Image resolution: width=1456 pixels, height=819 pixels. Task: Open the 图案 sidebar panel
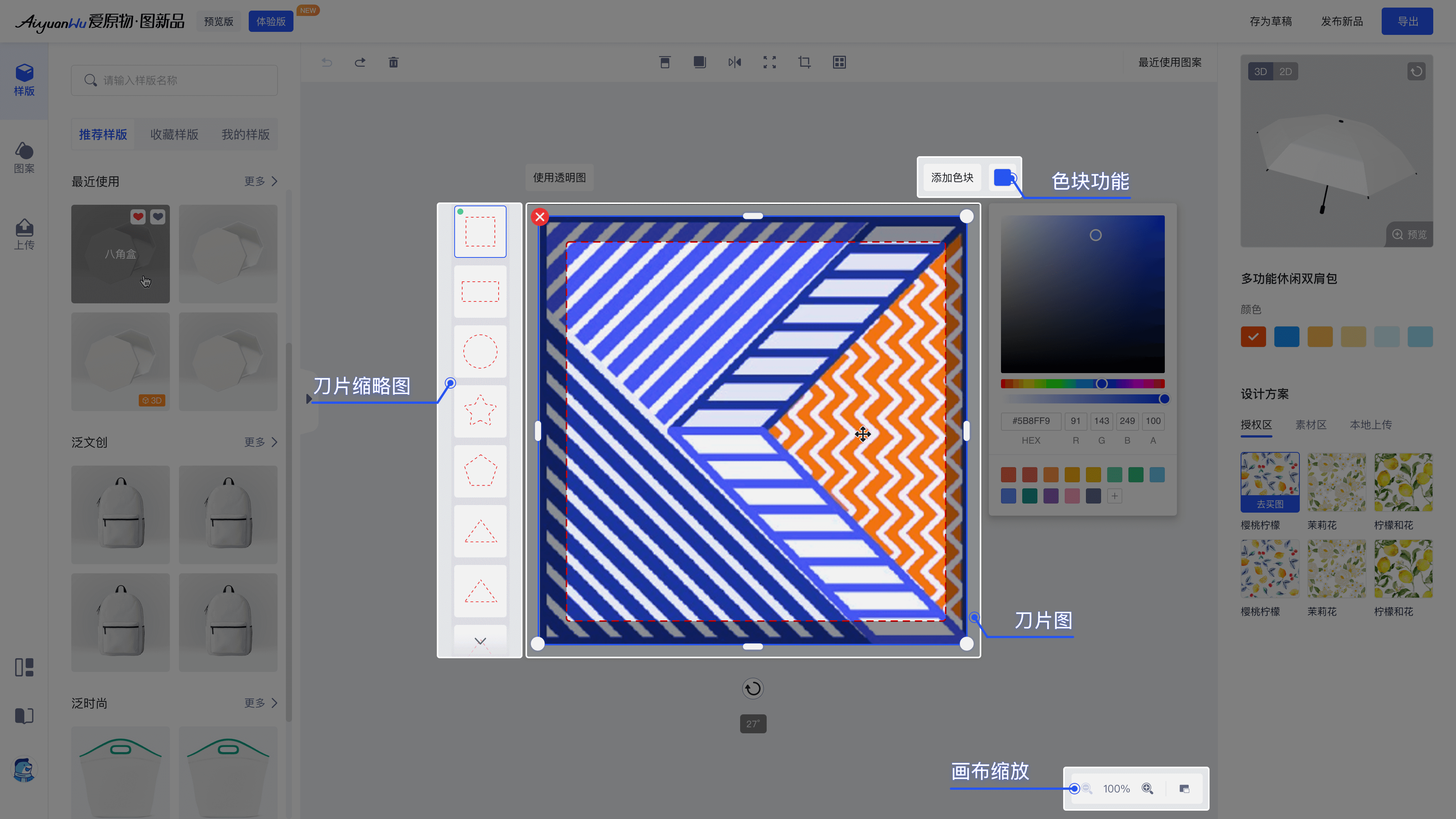(24, 158)
